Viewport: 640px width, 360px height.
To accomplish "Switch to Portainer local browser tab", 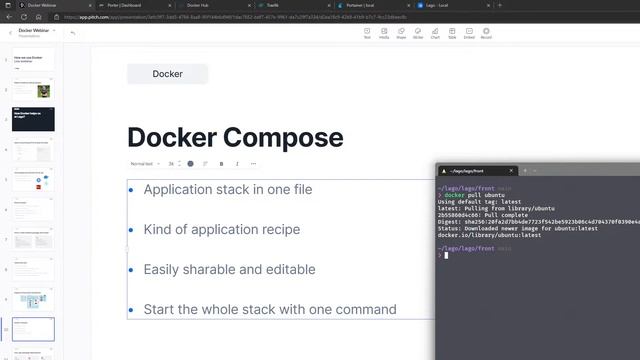I will pyautogui.click(x=373, y=5).
